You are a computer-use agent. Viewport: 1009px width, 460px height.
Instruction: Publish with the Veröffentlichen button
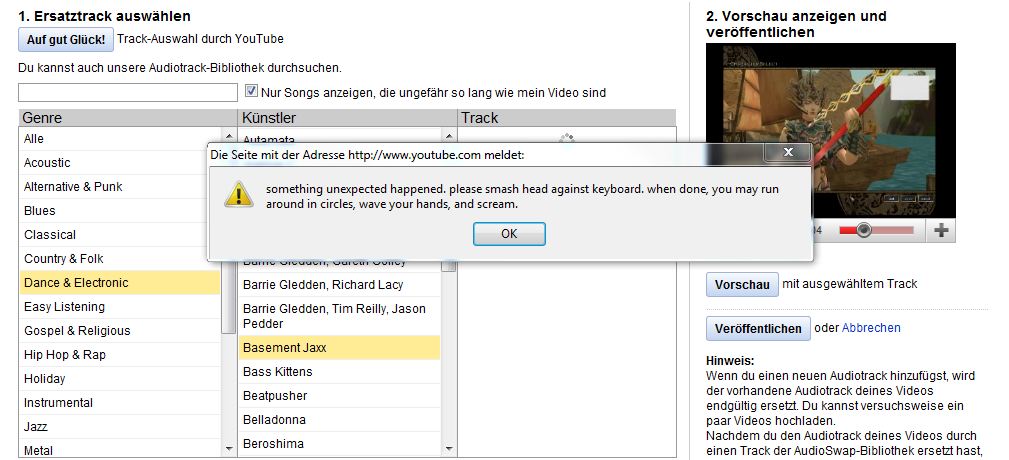[758, 328]
